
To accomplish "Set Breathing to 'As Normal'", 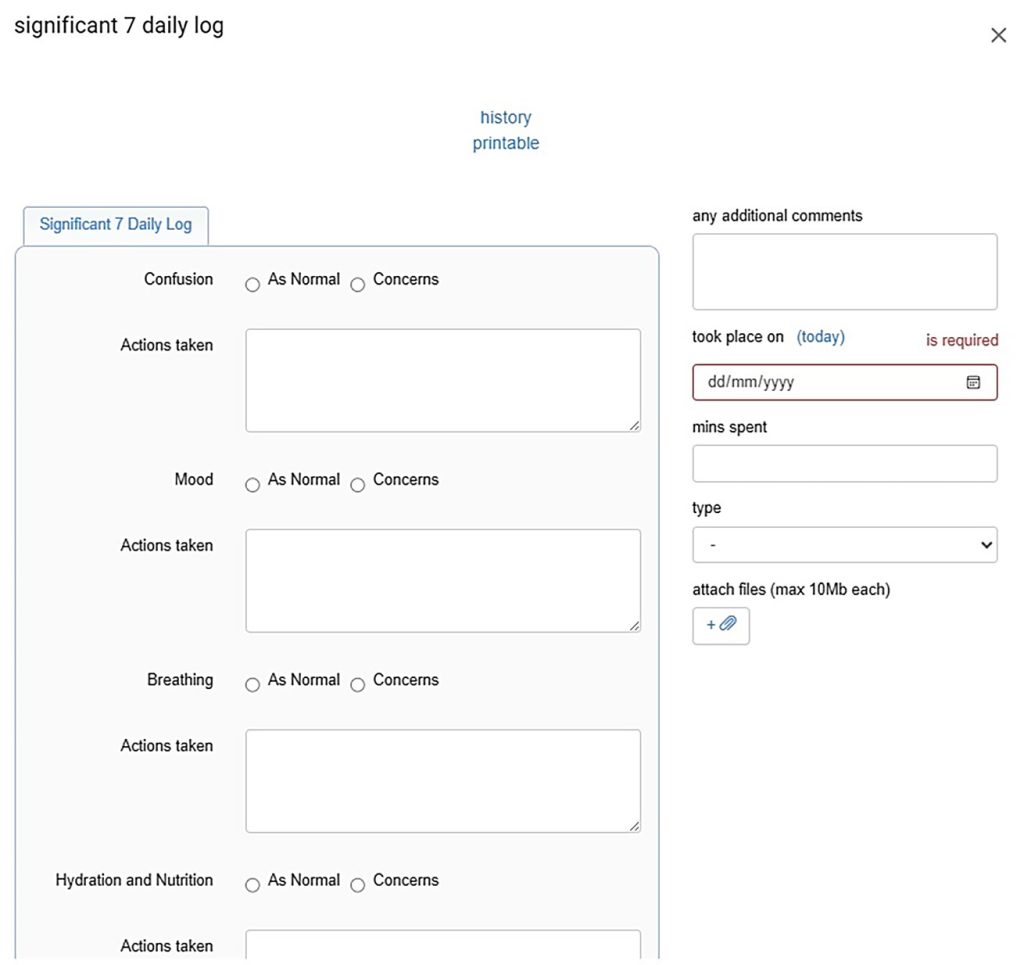I will 252,685.
